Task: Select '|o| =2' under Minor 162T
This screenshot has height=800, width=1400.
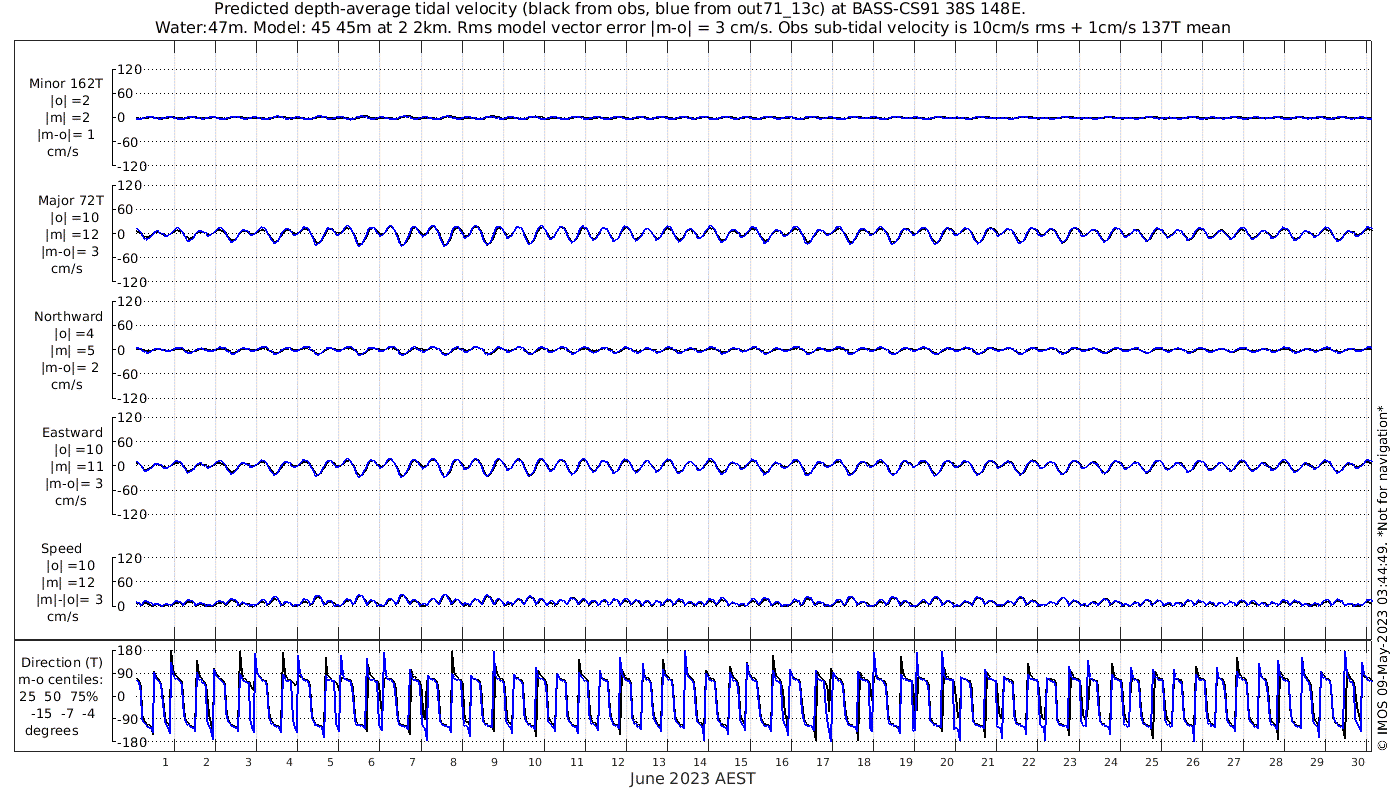Action: (x=71, y=101)
